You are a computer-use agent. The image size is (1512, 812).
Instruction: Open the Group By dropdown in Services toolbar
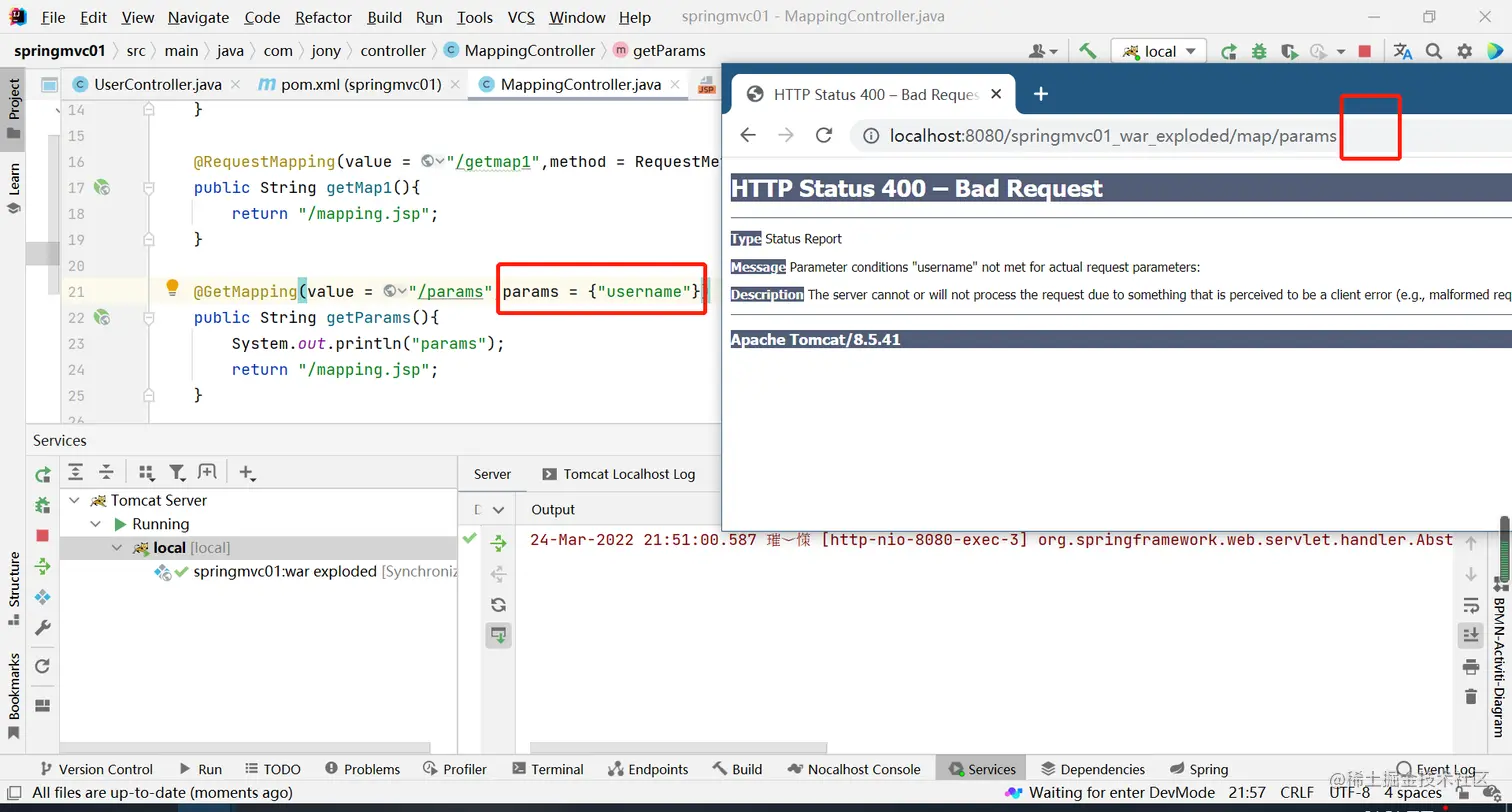pos(146,473)
